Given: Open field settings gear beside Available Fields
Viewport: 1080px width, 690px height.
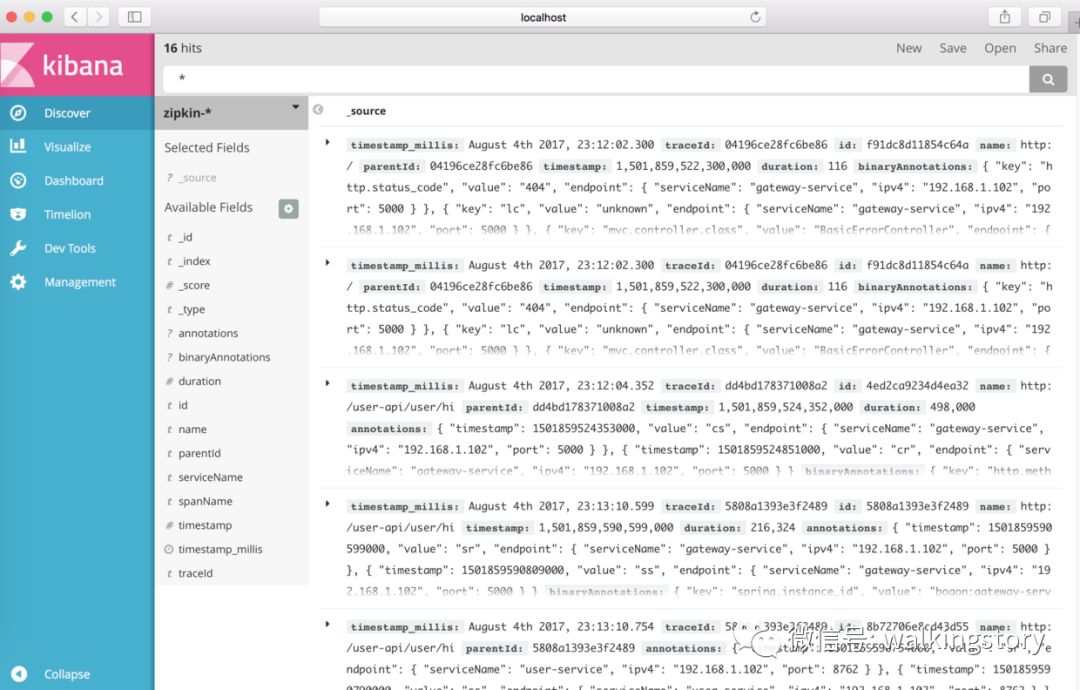Looking at the screenshot, I should 288,207.
